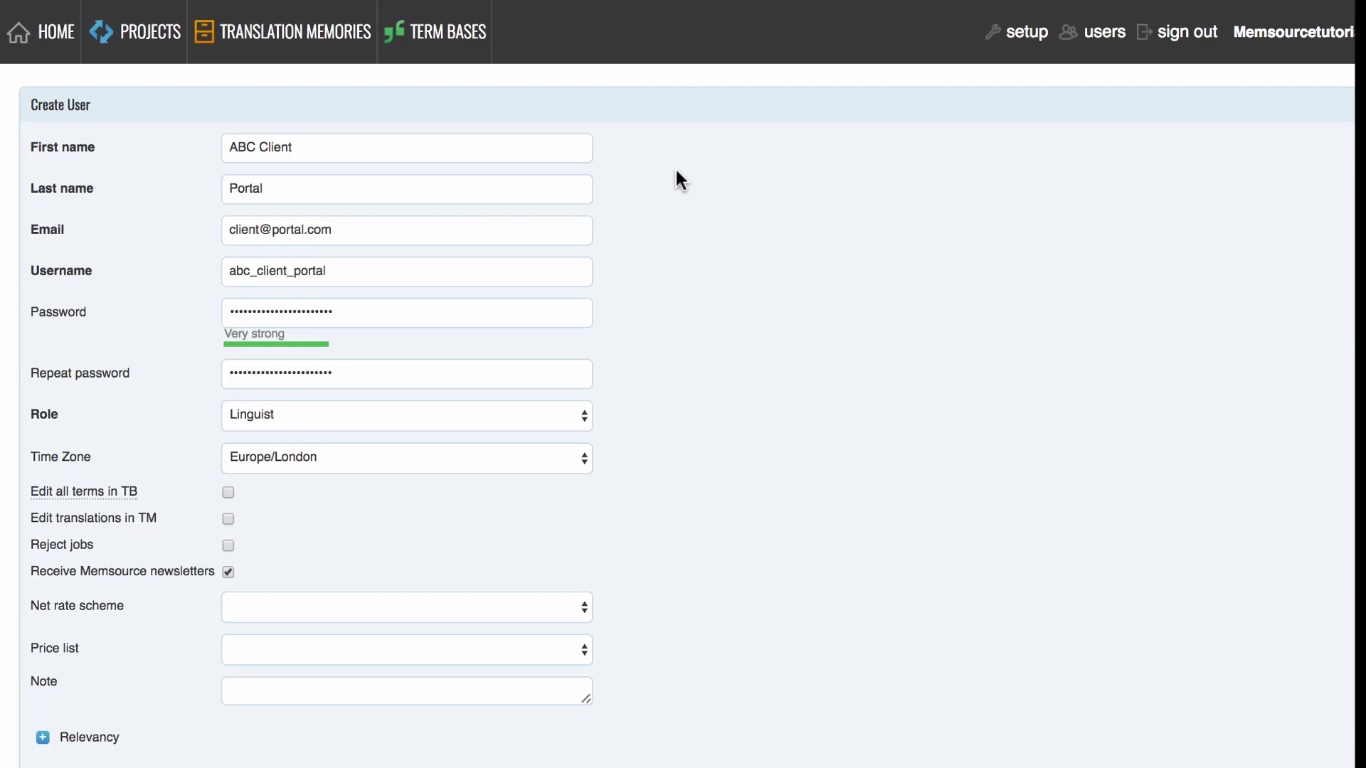Open the Time Zone dropdown
This screenshot has height=768, width=1366.
click(406, 458)
